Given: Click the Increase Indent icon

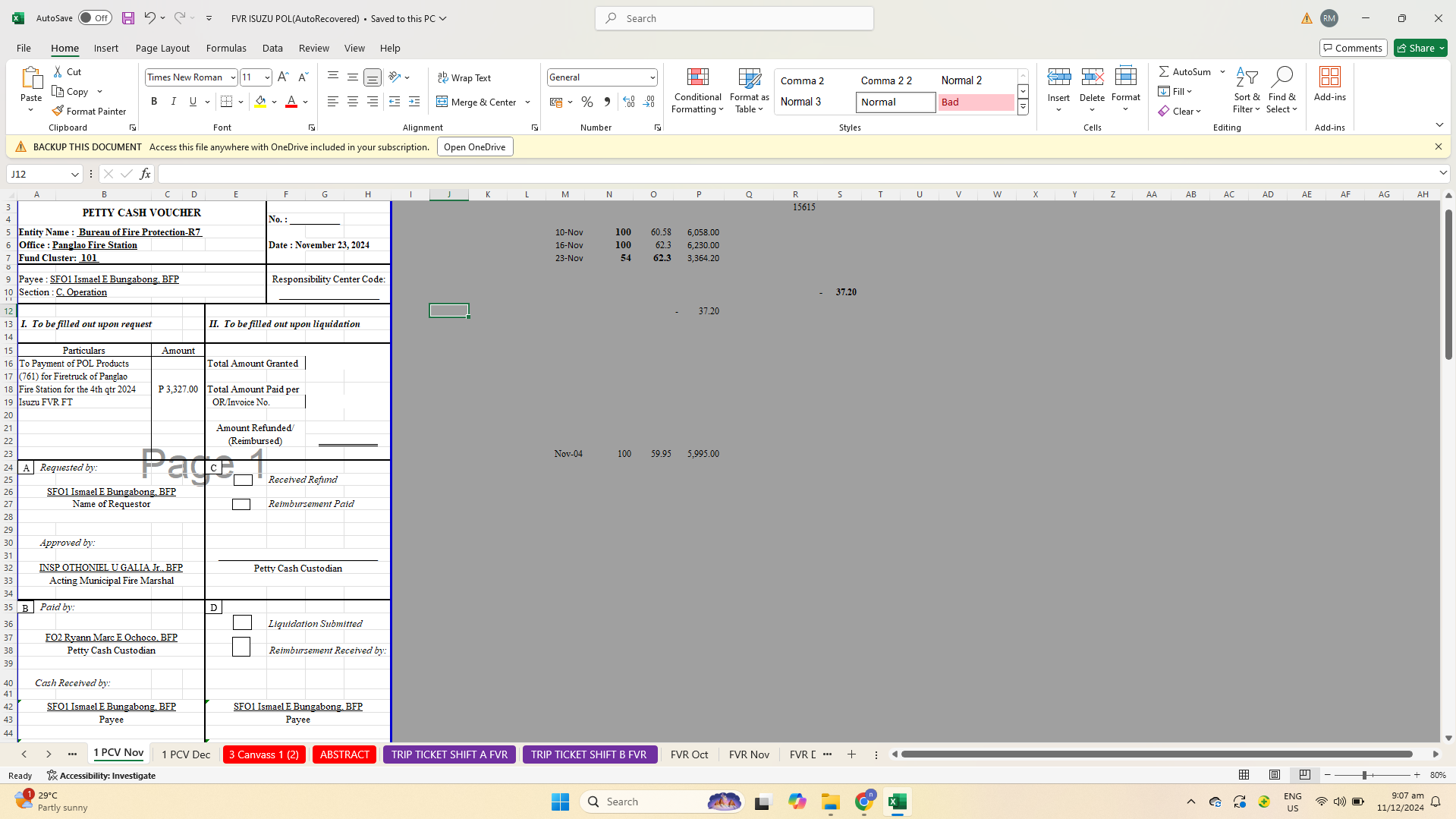Looking at the screenshot, I should pos(414,102).
